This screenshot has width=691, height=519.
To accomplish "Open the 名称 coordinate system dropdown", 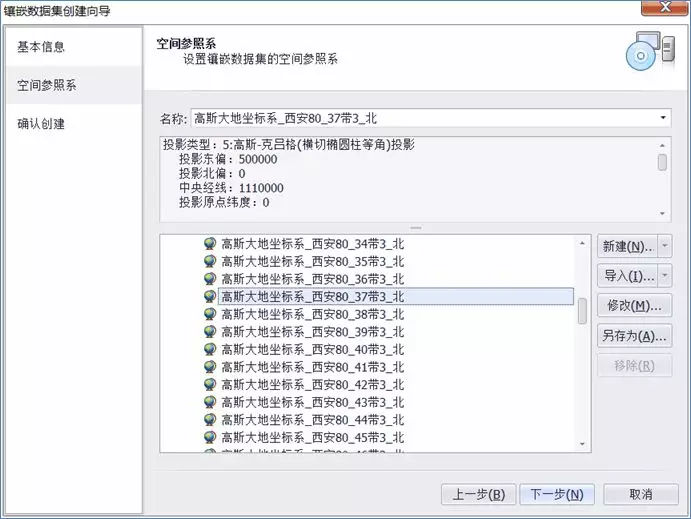I will [x=663, y=119].
